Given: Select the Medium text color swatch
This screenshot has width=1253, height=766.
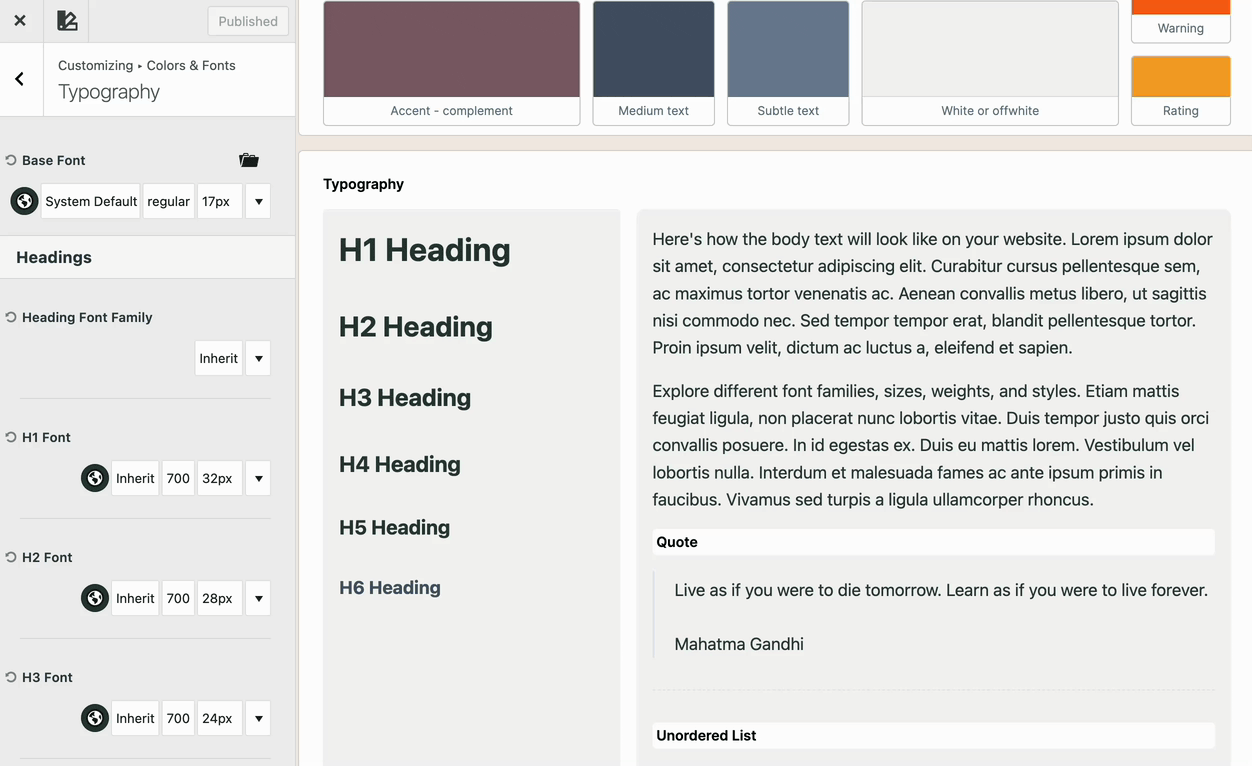Looking at the screenshot, I should tap(653, 50).
